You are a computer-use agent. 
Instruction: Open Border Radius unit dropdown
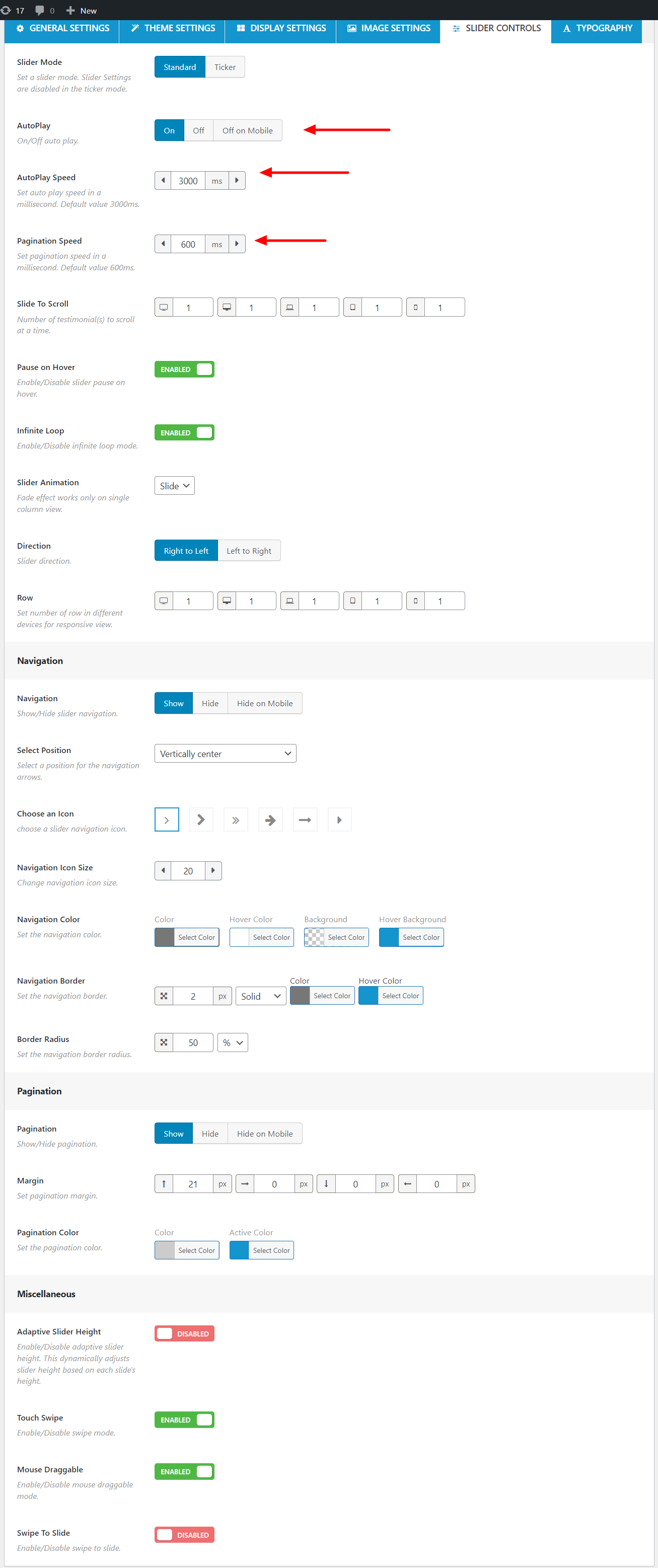[x=233, y=1042]
